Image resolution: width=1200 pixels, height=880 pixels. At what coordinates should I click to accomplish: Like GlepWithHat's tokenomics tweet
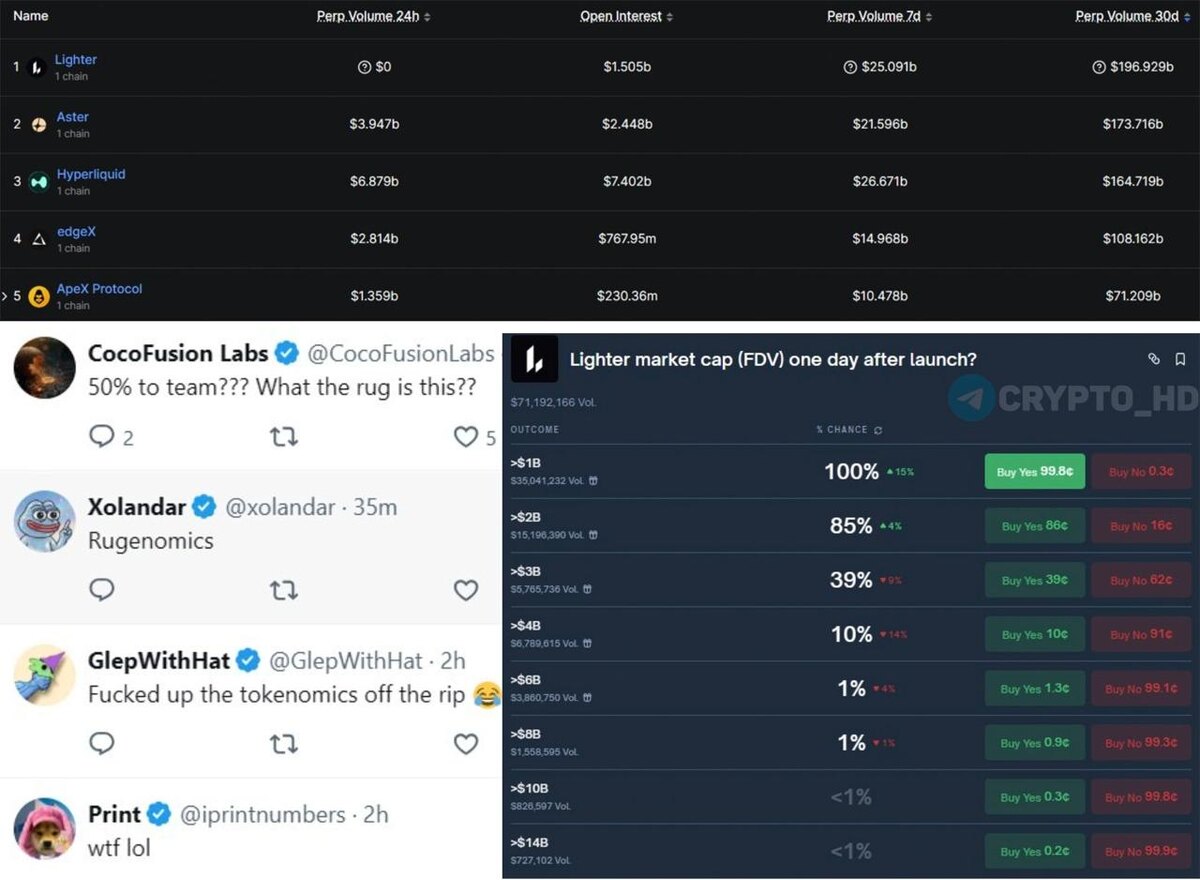[x=466, y=744]
